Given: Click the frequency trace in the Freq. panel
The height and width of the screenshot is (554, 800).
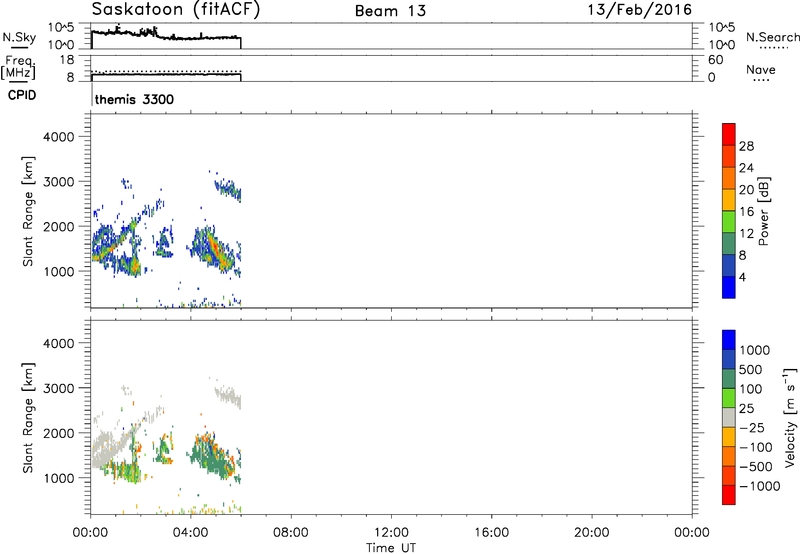Looking at the screenshot, I should click(x=166, y=74).
